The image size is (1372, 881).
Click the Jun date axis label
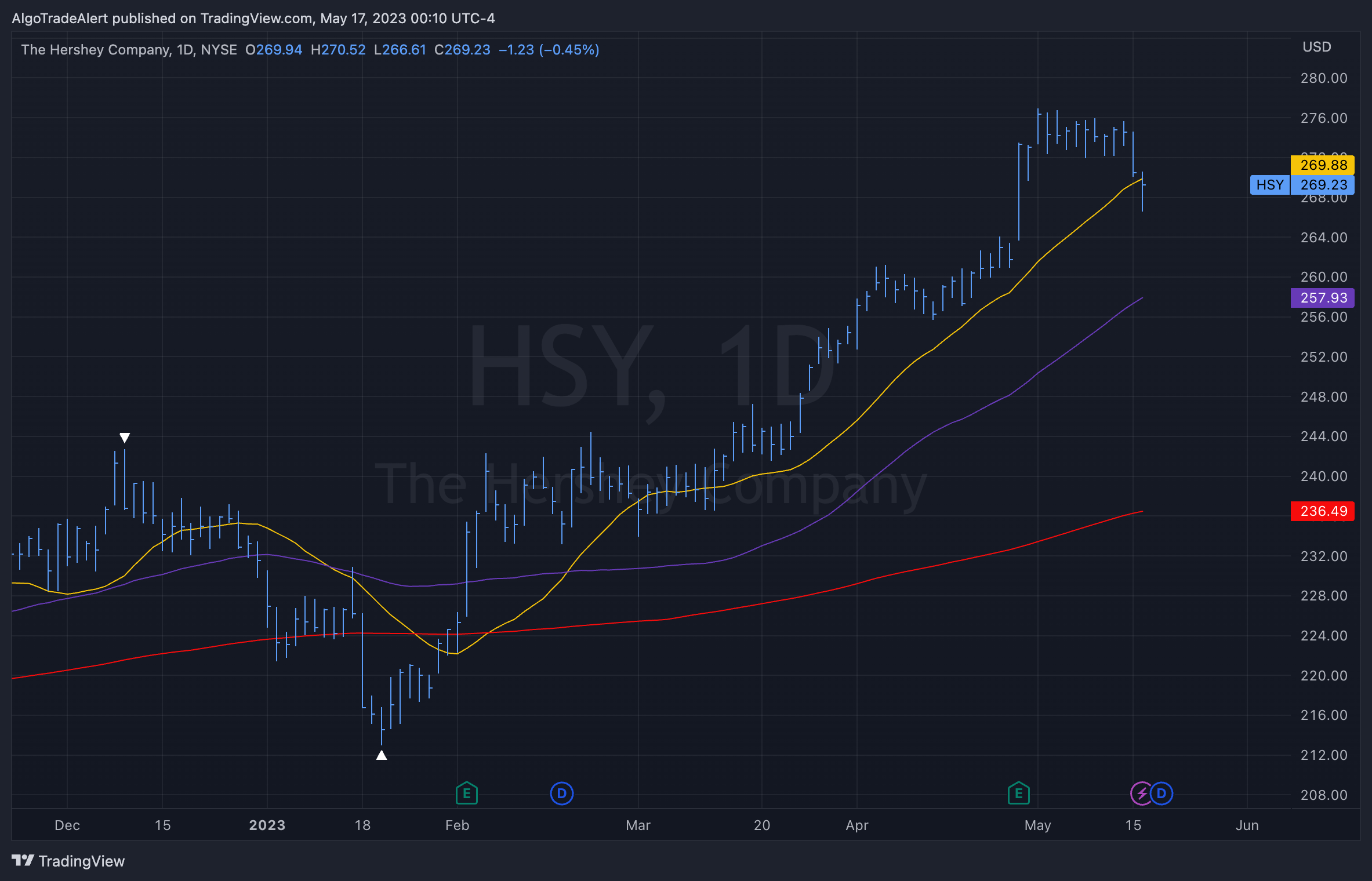point(1247,825)
